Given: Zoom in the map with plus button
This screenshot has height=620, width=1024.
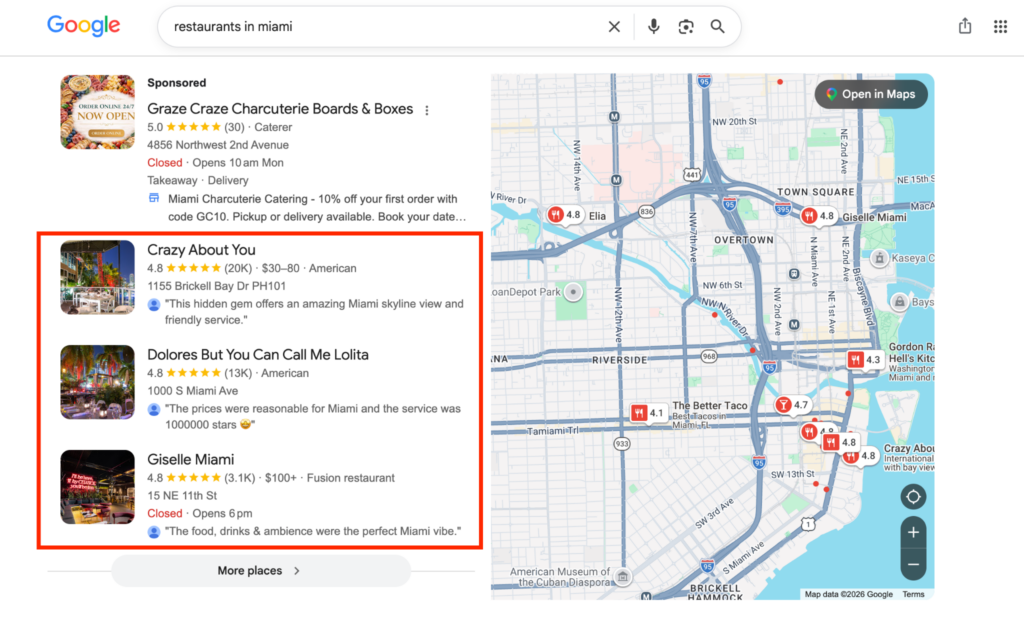Looking at the screenshot, I should [x=913, y=532].
